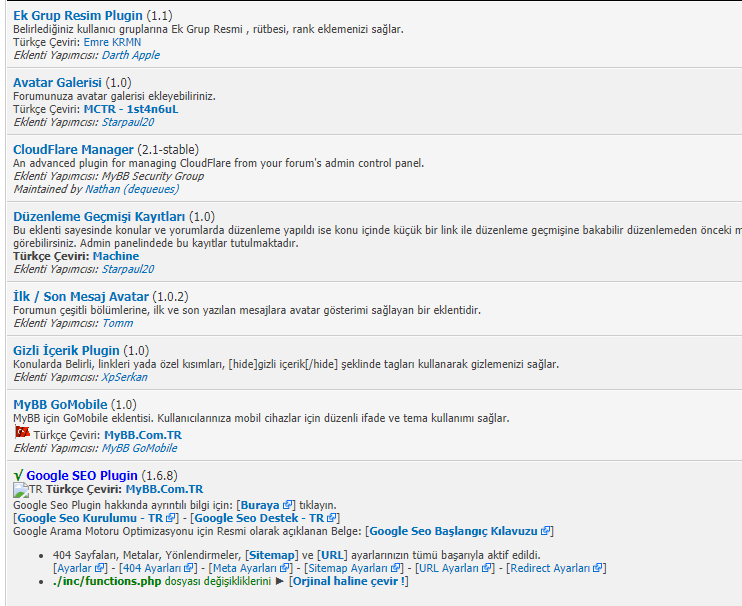Viewport: 742px width, 606px height.
Task: Follow the Buraya link
Action: (260, 505)
